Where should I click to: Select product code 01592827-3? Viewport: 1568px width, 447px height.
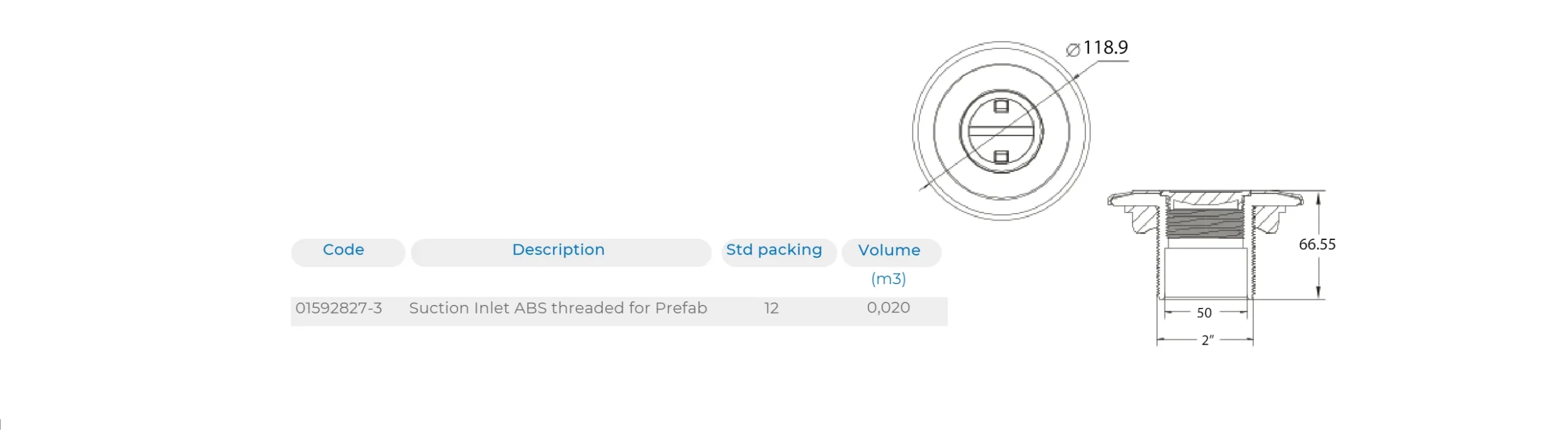(339, 308)
